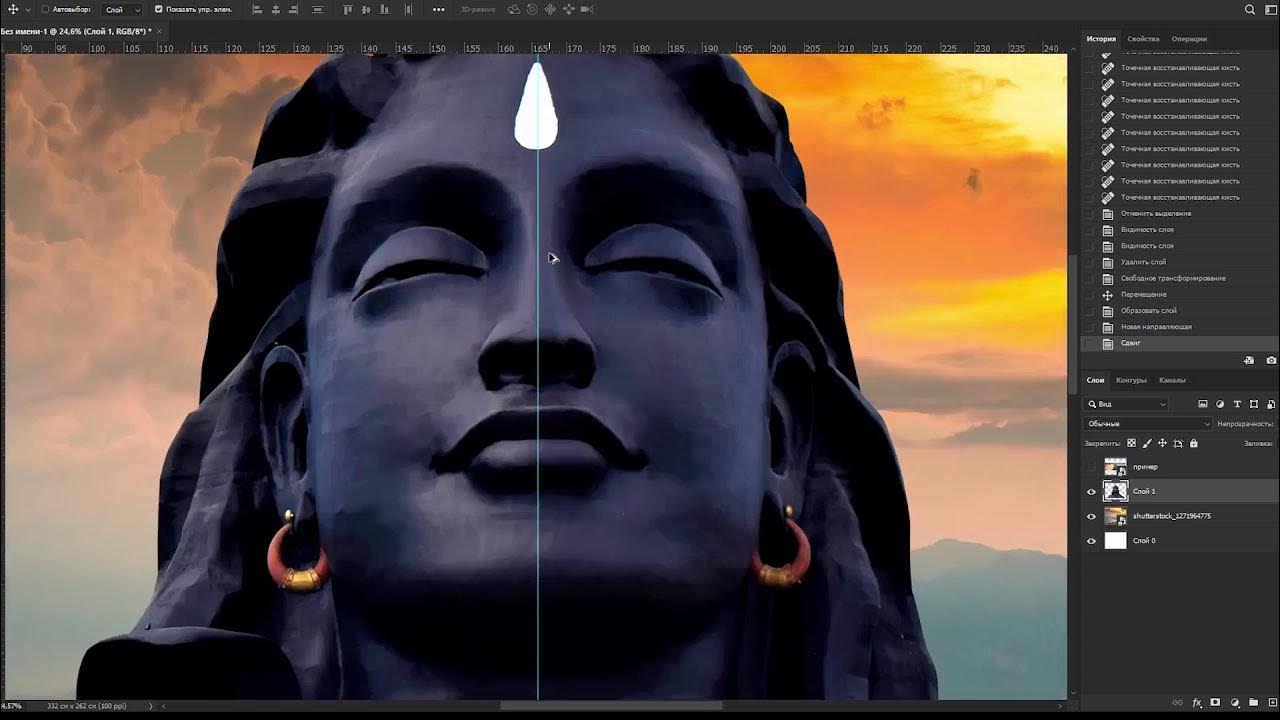Create new document from current history state

point(1249,360)
